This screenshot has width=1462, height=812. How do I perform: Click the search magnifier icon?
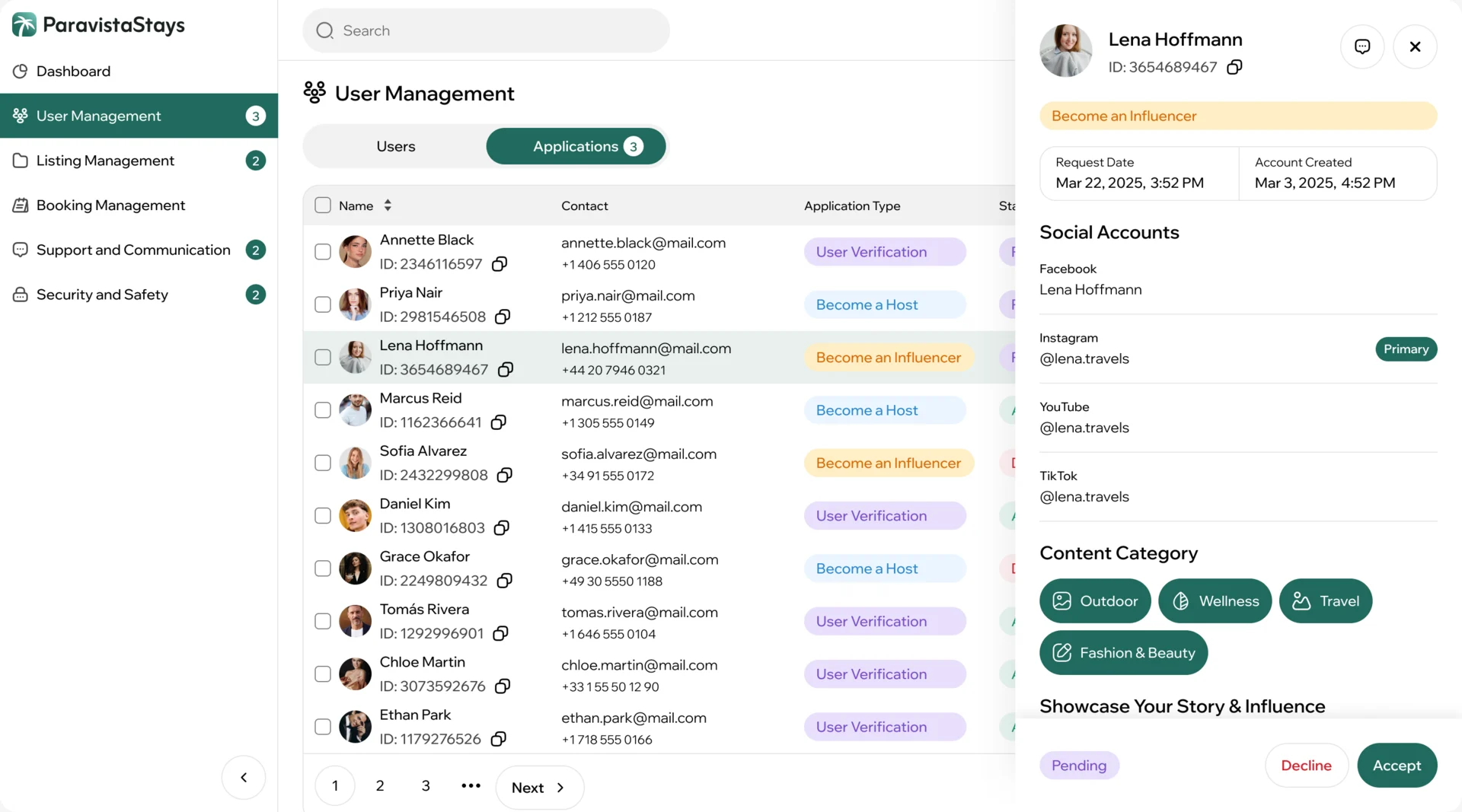pos(325,30)
